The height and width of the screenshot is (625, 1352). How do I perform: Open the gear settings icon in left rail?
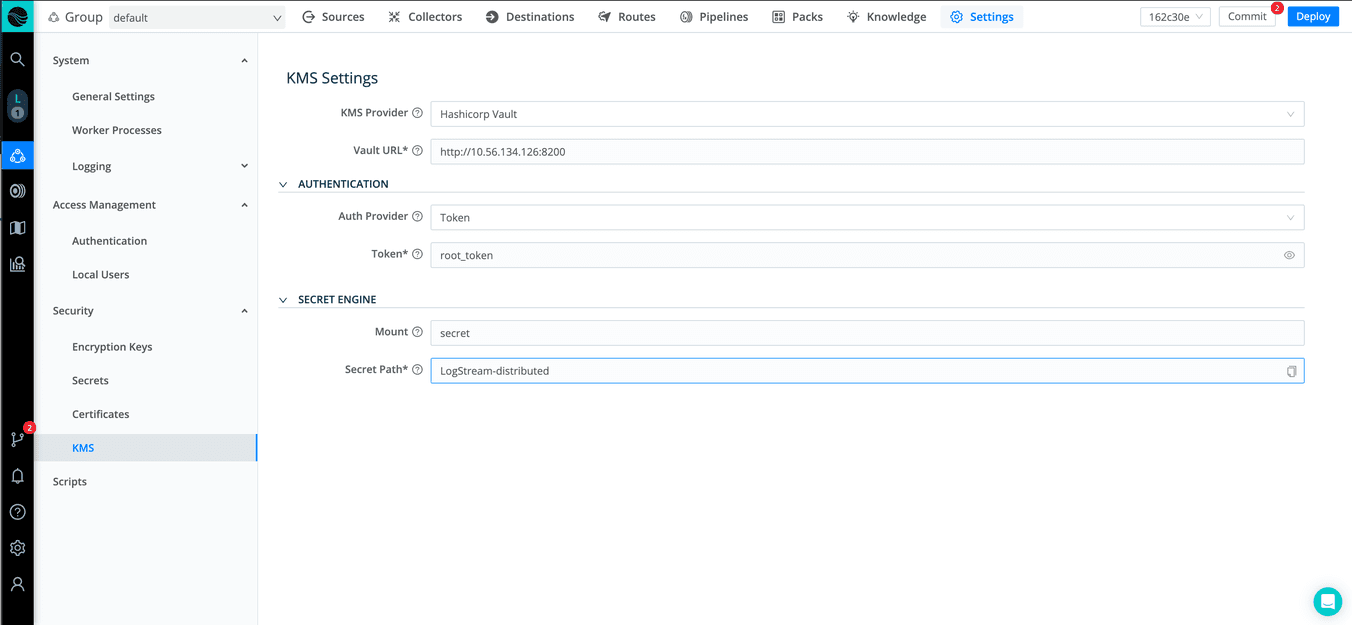[17, 548]
